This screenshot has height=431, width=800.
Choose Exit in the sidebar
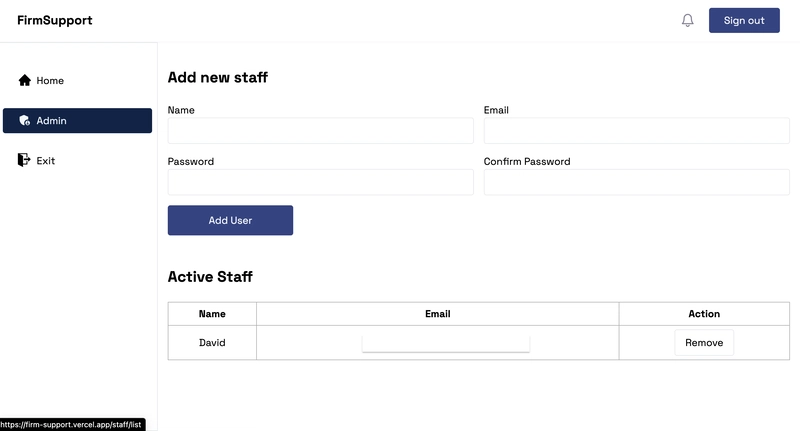(x=78, y=160)
